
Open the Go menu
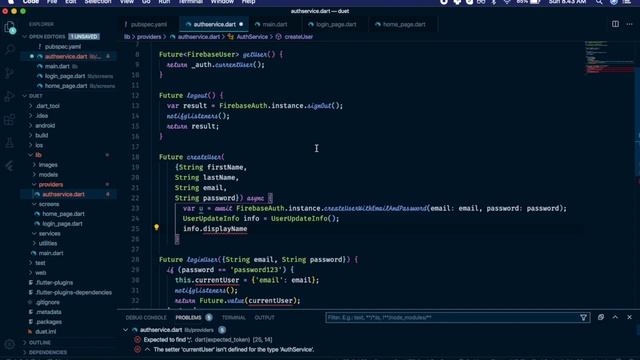point(146,2)
